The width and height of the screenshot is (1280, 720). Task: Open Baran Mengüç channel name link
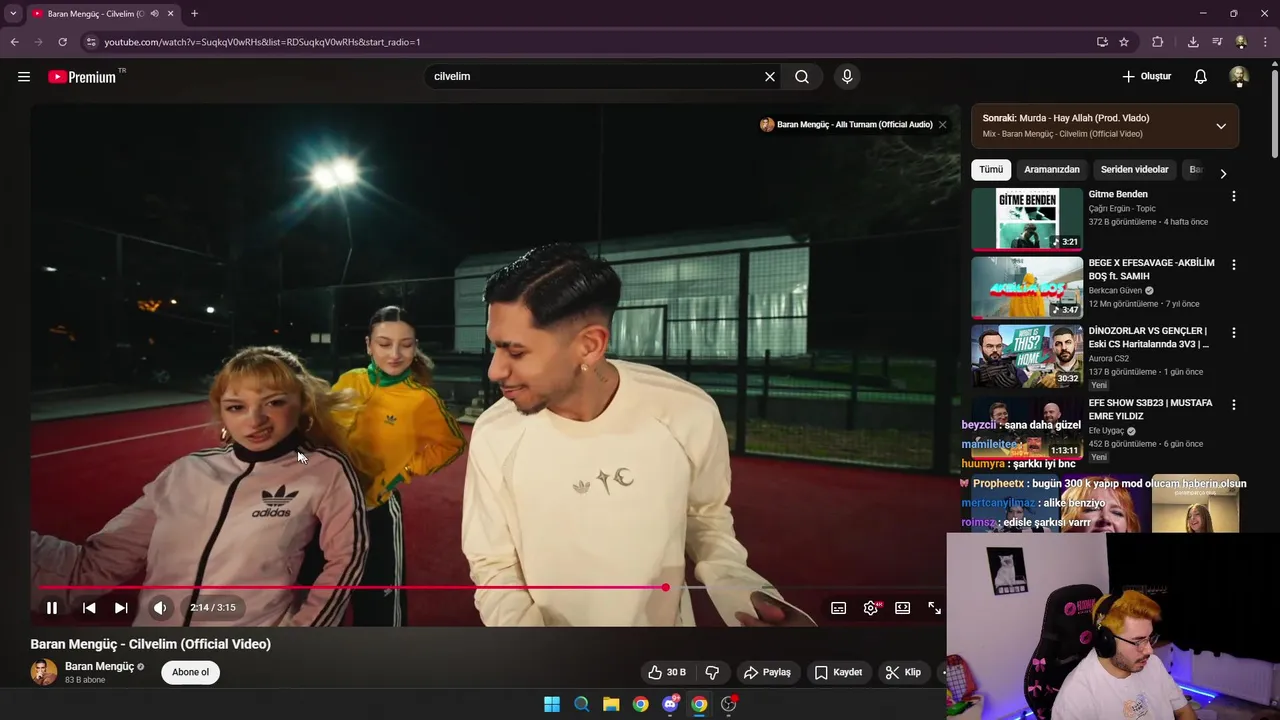tap(99, 666)
